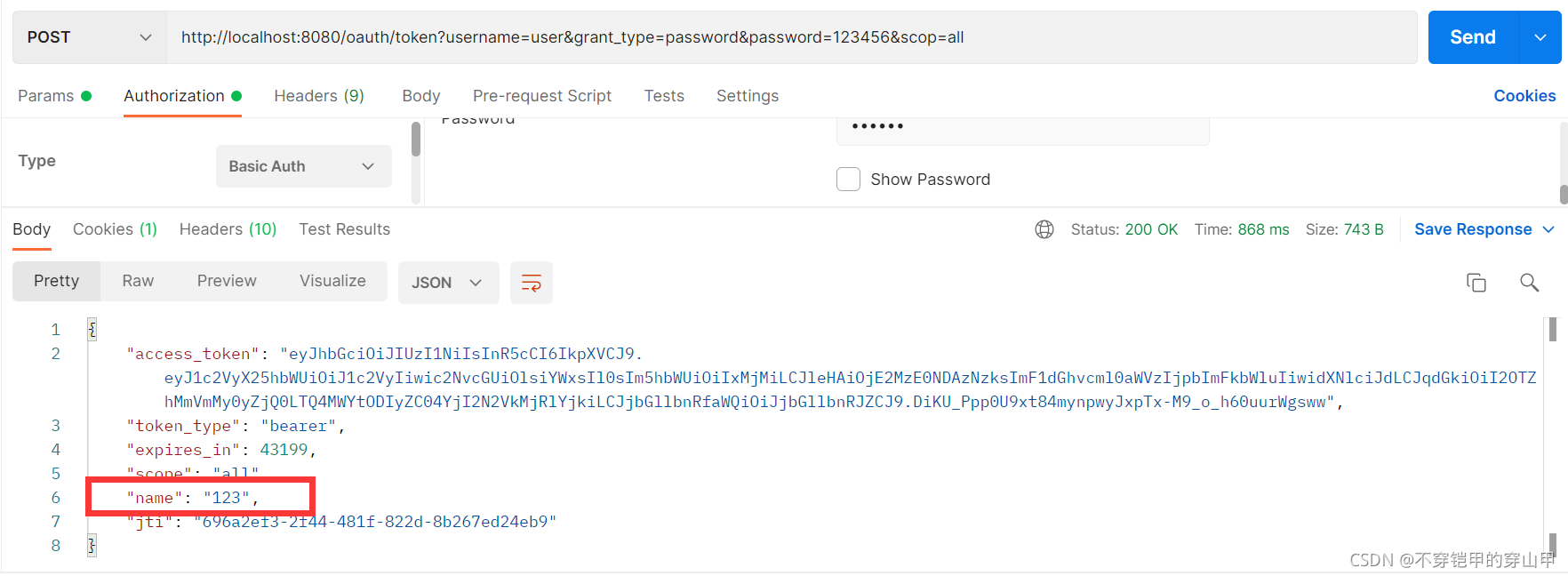Open the Basic Auth type dropdown
The height and width of the screenshot is (576, 1568).
pyautogui.click(x=303, y=165)
